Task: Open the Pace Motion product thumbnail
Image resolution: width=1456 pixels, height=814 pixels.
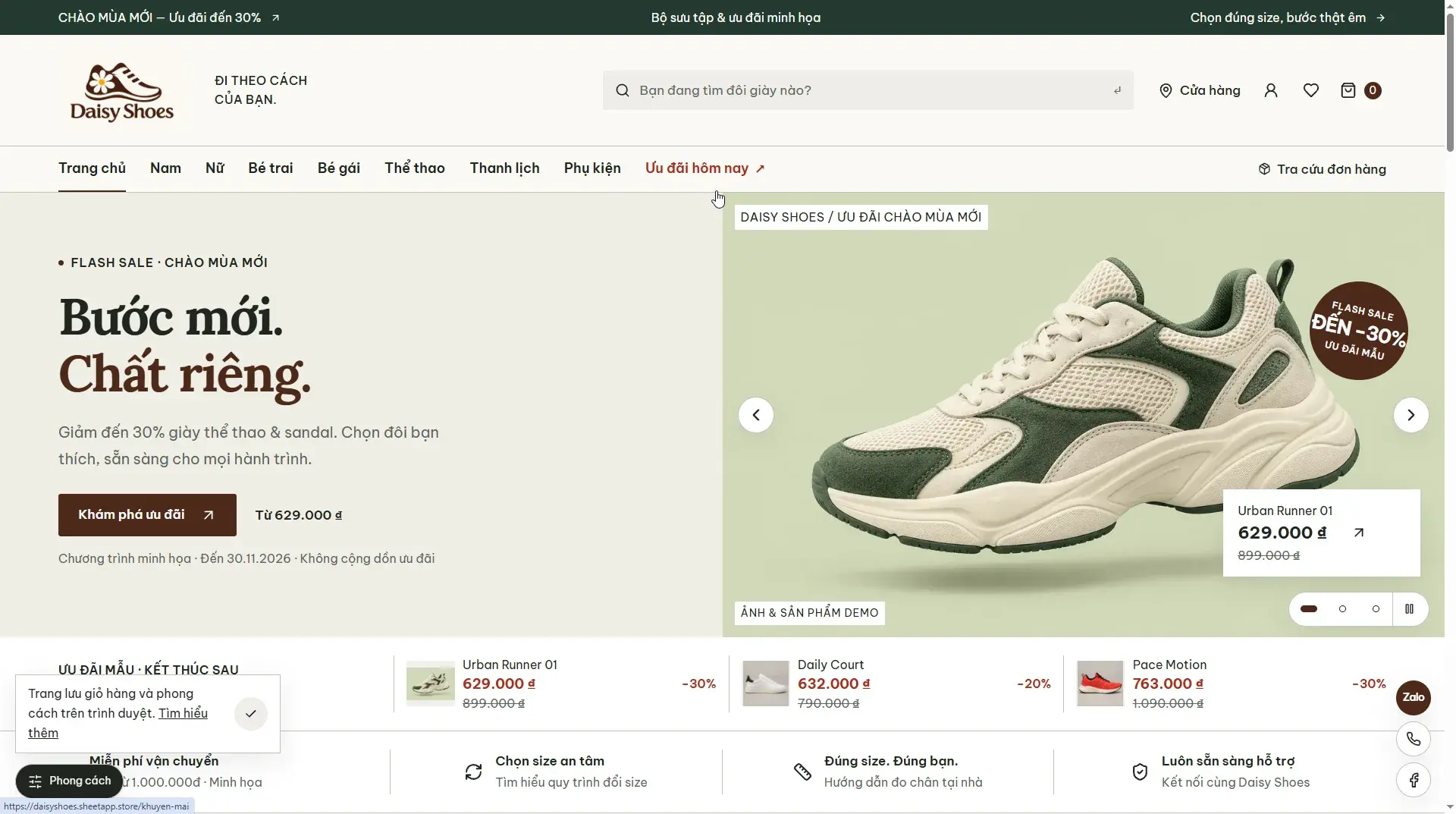Action: [x=1100, y=684]
